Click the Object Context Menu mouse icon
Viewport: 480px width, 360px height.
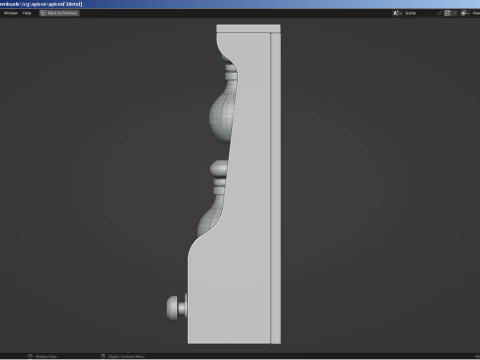[x=103, y=356]
